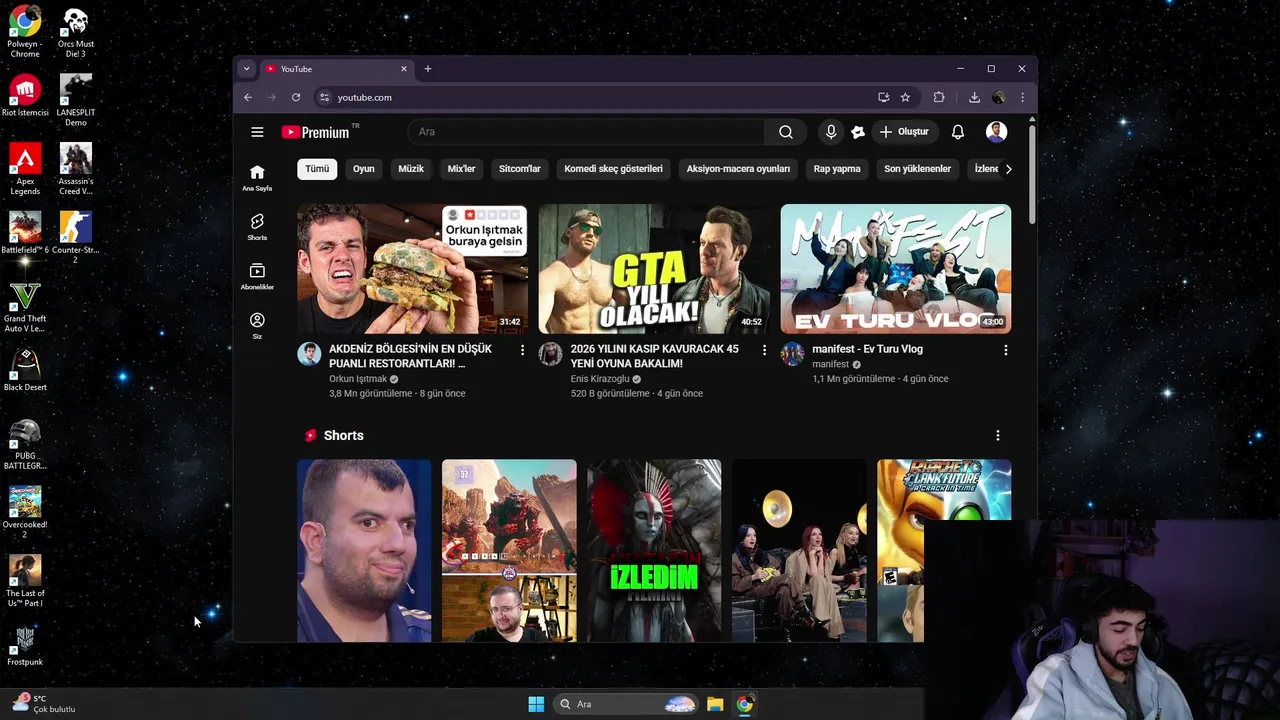This screenshot has height=720, width=1280.
Task: Open the notifications bell
Action: pos(958,132)
